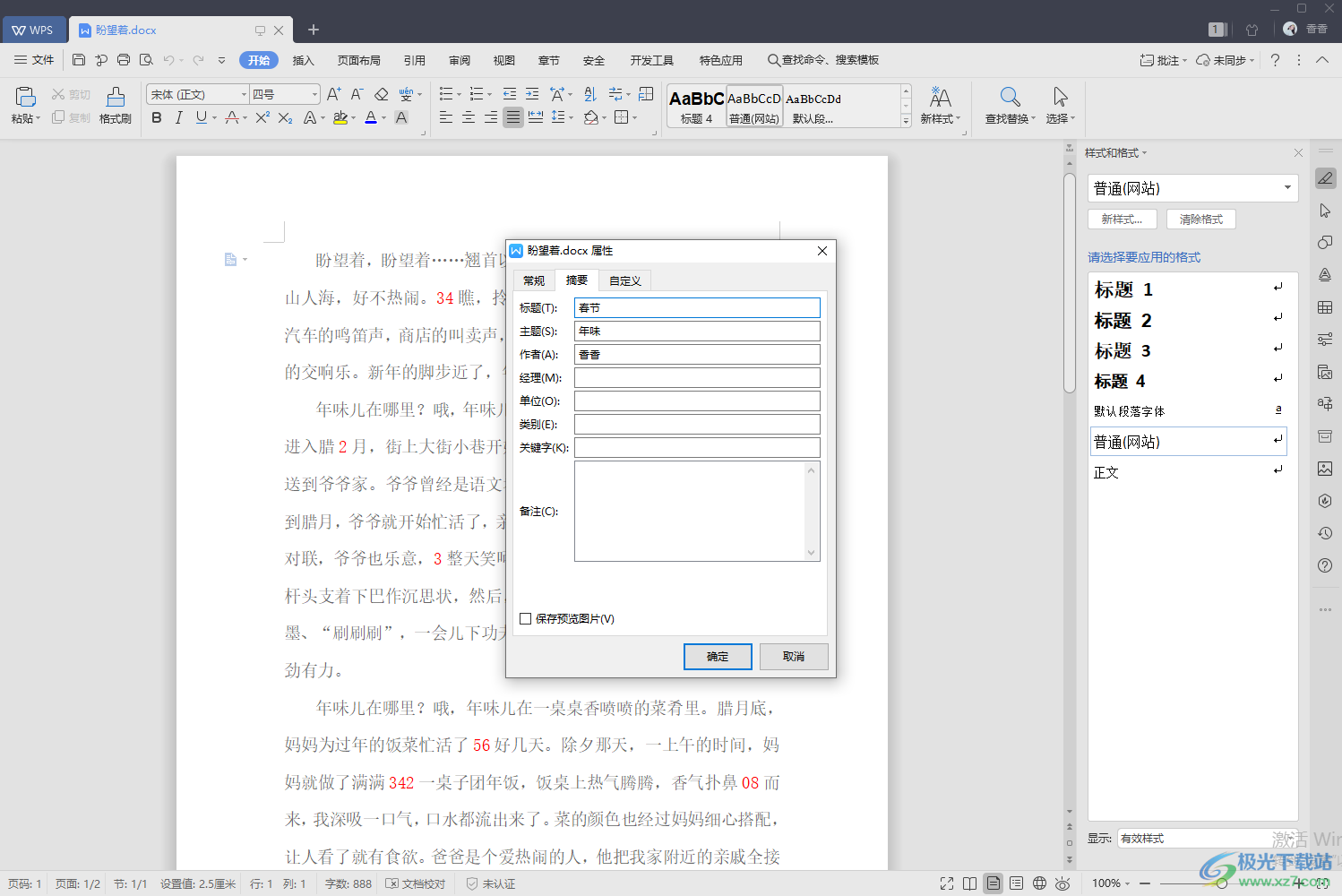
Task: Click the Print Preview icon
Action: [x=146, y=60]
